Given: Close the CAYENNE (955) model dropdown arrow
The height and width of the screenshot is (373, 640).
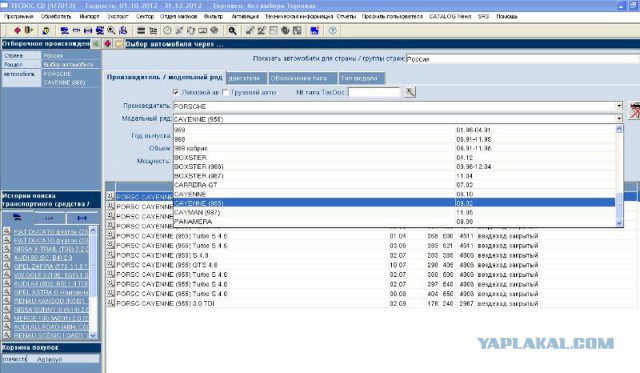Looking at the screenshot, I should coord(619,119).
